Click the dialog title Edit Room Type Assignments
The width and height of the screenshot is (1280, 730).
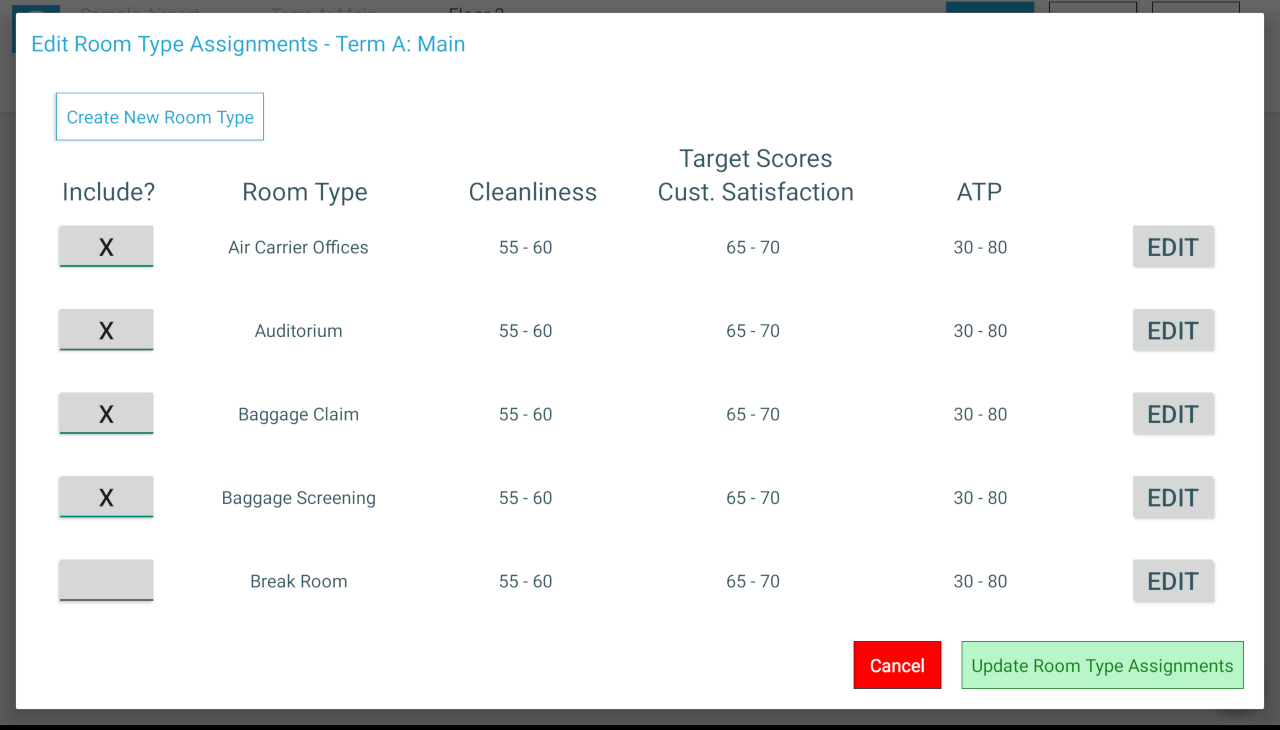248,44
